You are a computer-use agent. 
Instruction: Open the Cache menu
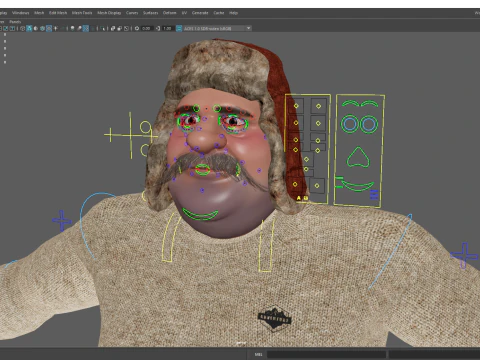pyautogui.click(x=219, y=13)
